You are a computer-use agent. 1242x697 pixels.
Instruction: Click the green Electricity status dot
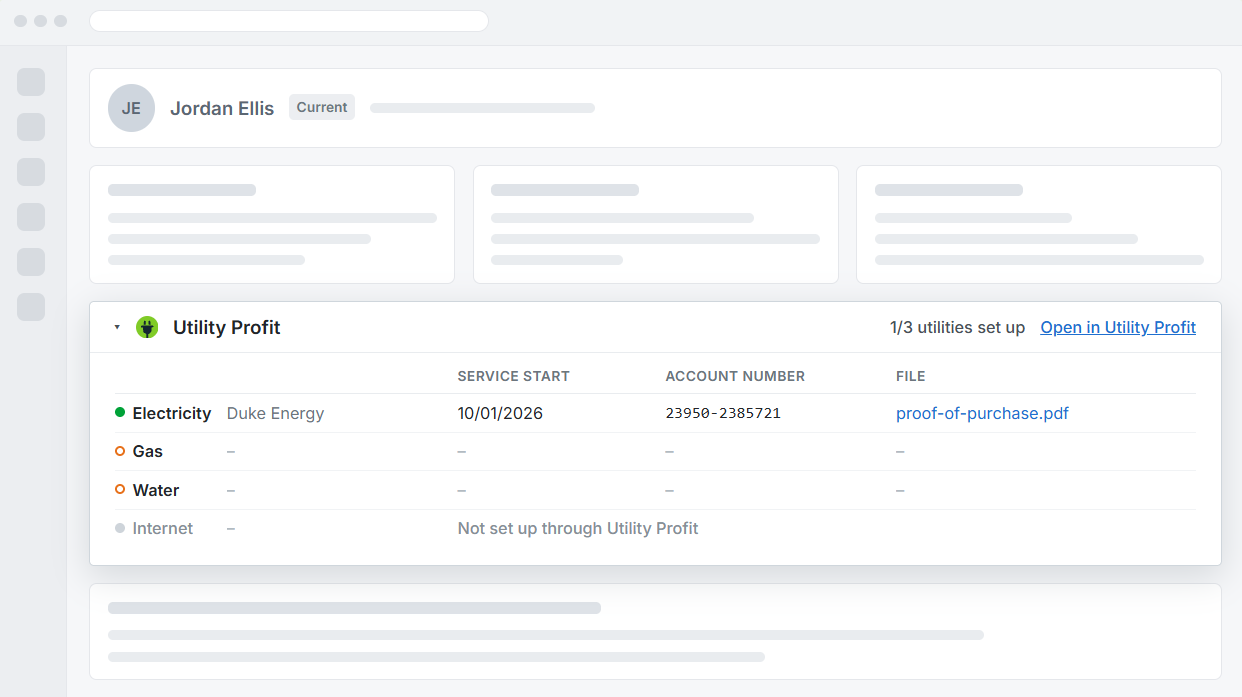pos(120,413)
